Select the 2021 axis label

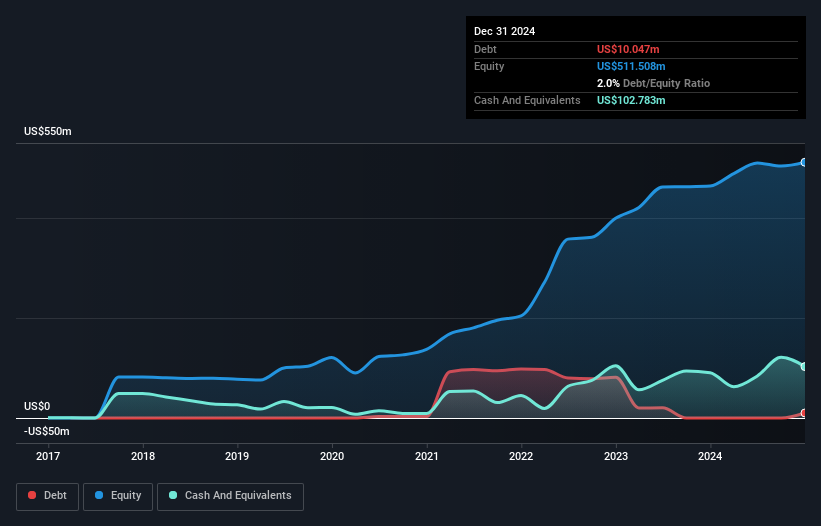(x=427, y=456)
